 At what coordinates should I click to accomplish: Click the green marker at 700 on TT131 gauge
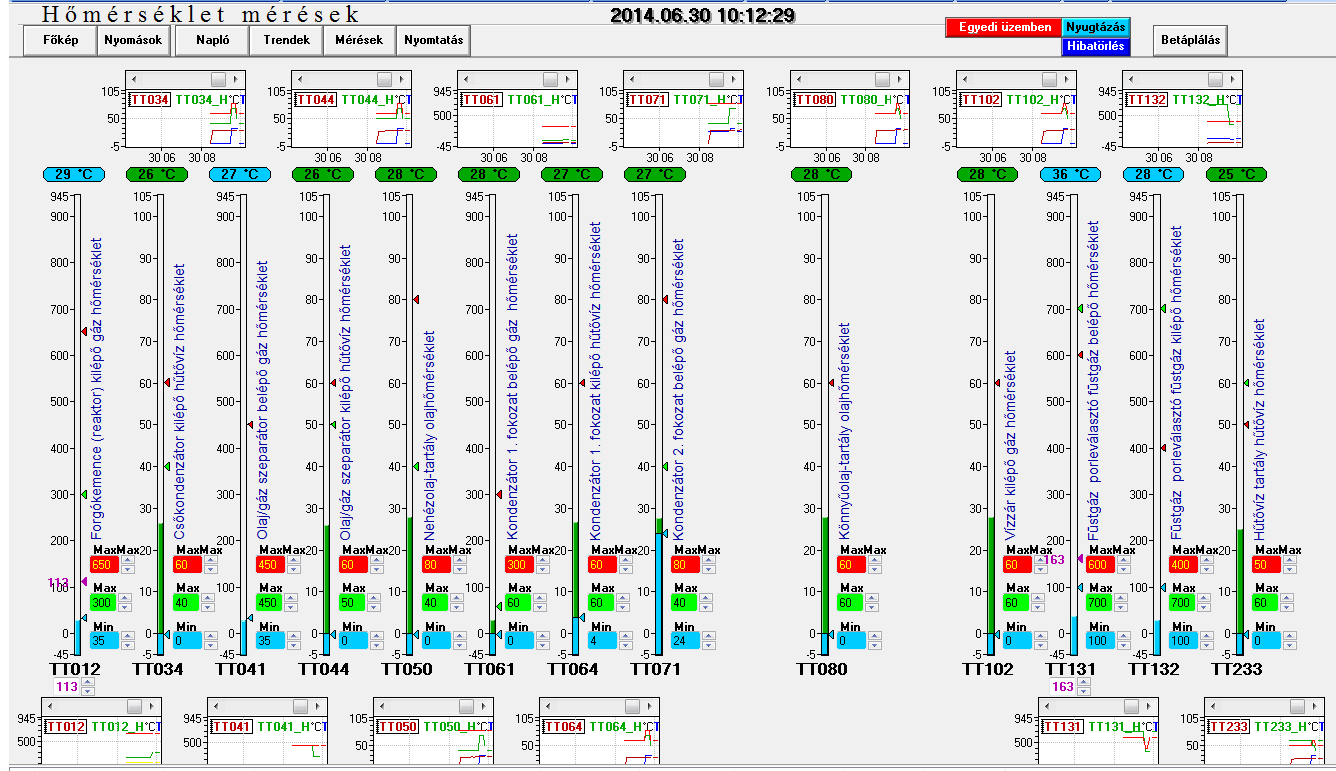tap(1080, 308)
